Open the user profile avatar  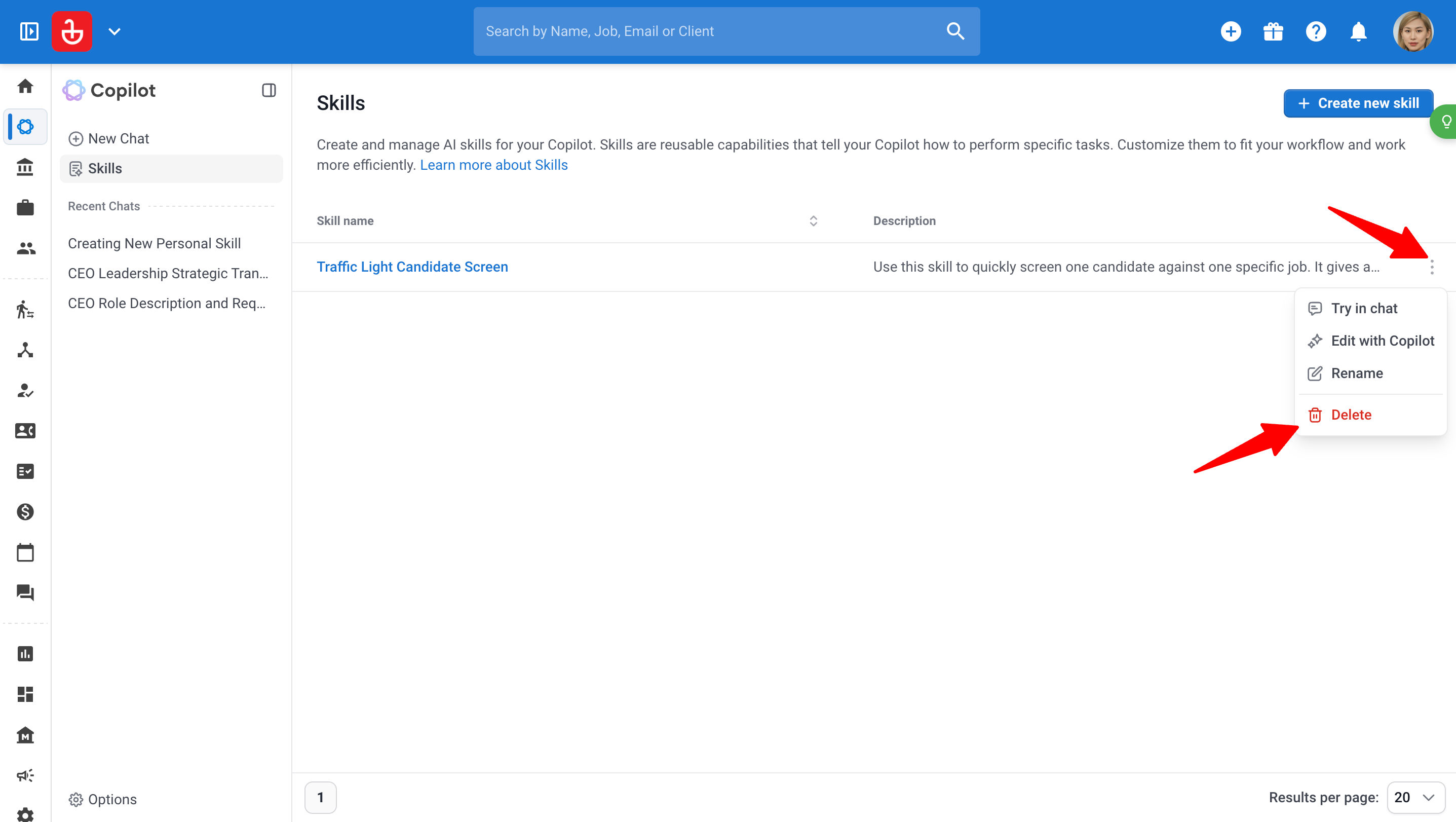tap(1413, 31)
